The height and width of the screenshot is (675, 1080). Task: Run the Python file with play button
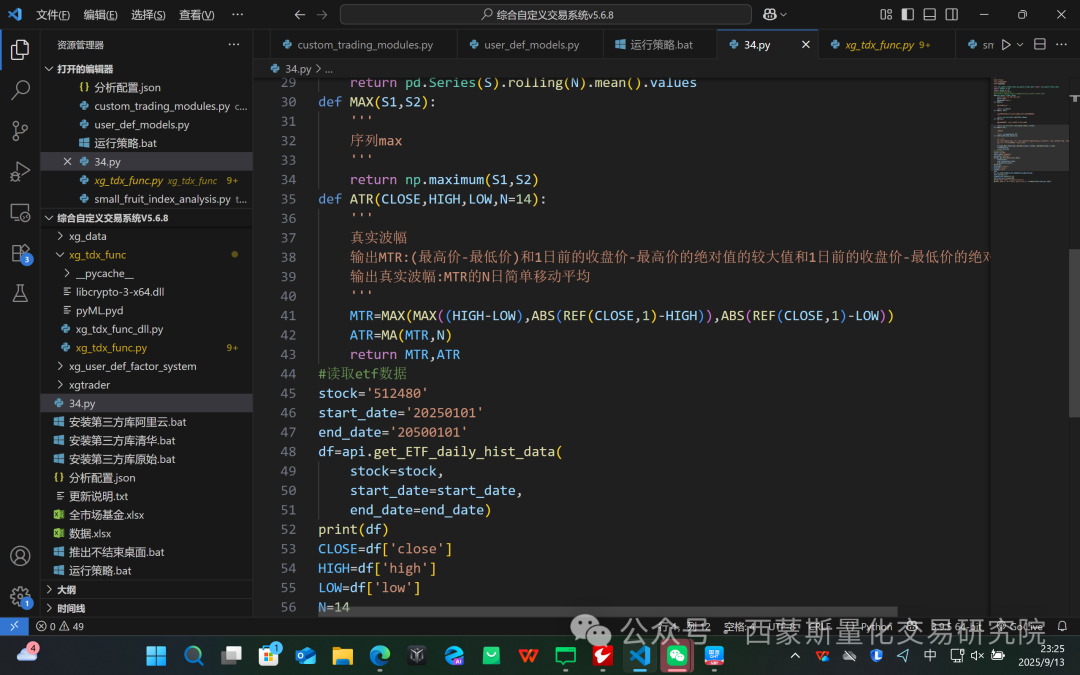tap(1006, 45)
